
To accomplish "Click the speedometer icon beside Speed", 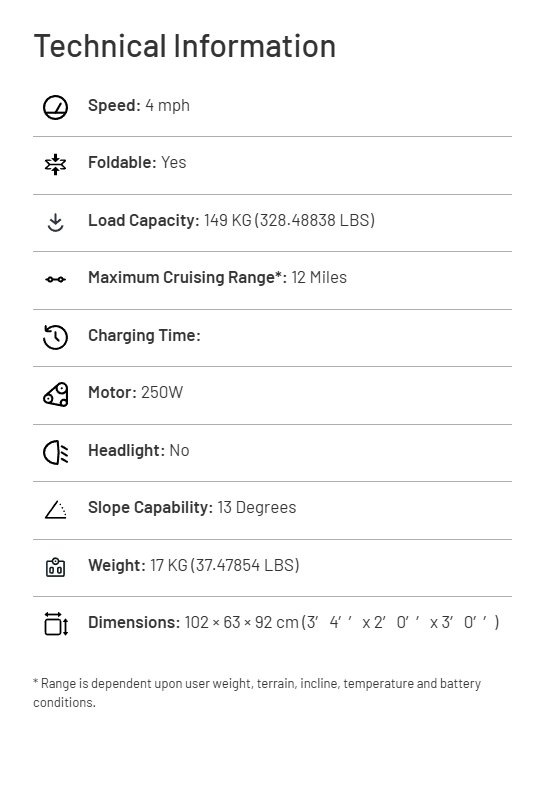I will pyautogui.click(x=55, y=107).
